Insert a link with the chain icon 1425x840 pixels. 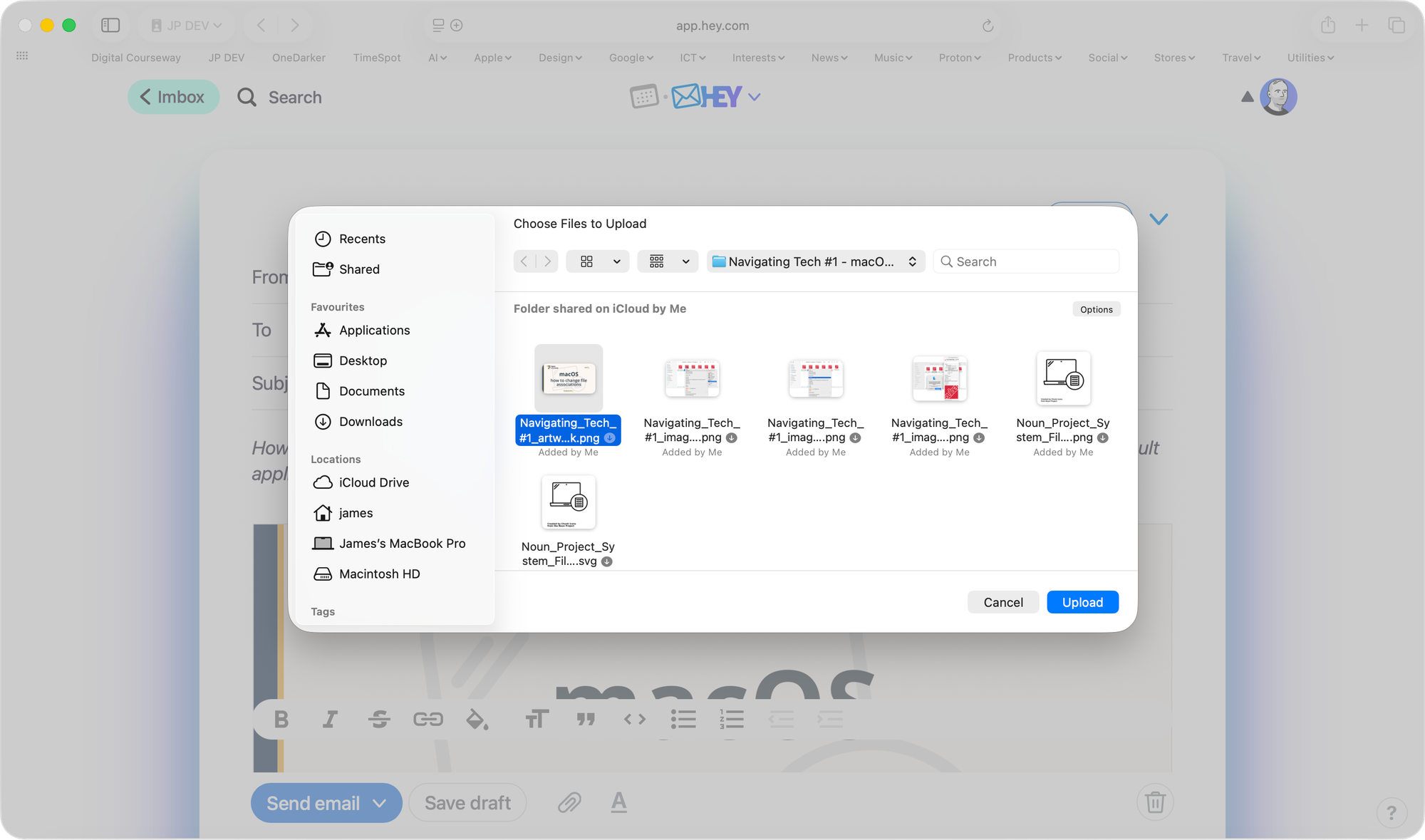[x=428, y=720]
